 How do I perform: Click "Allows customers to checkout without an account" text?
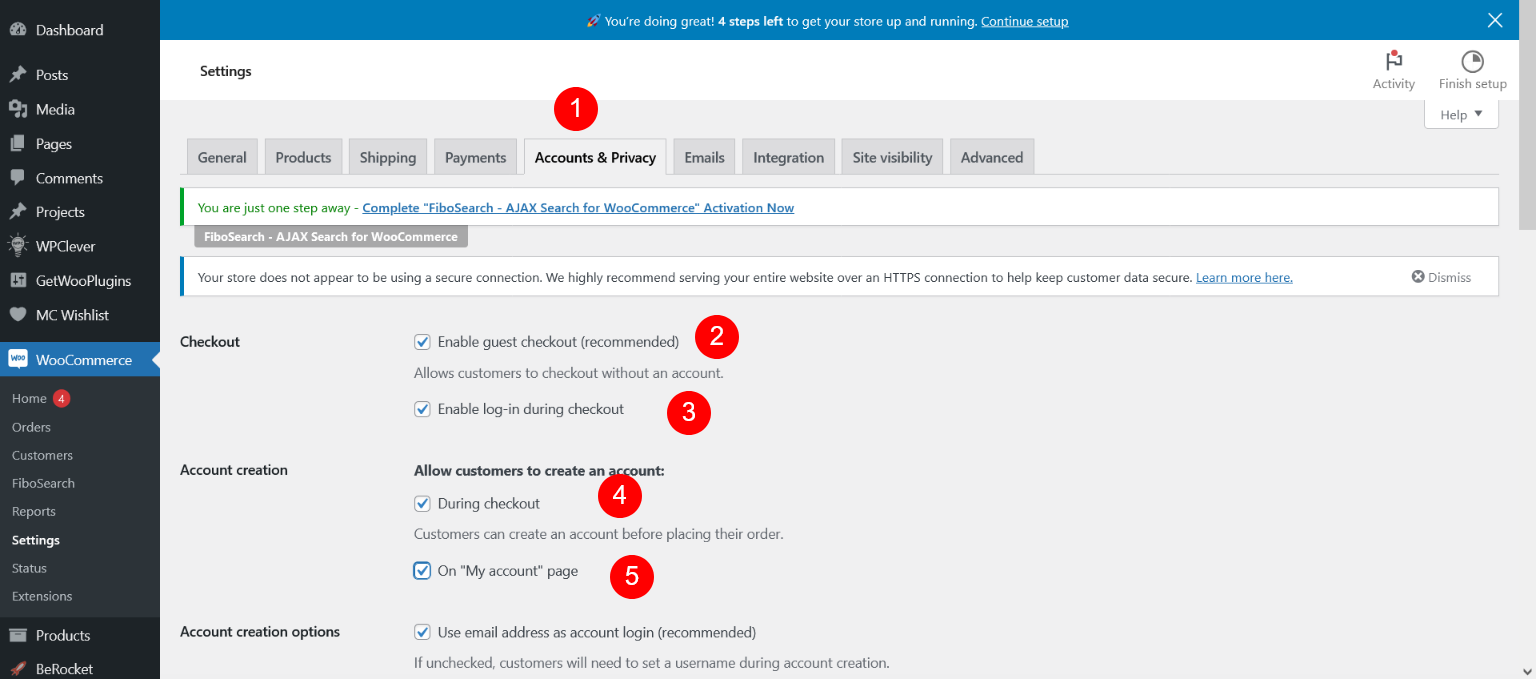tap(568, 373)
